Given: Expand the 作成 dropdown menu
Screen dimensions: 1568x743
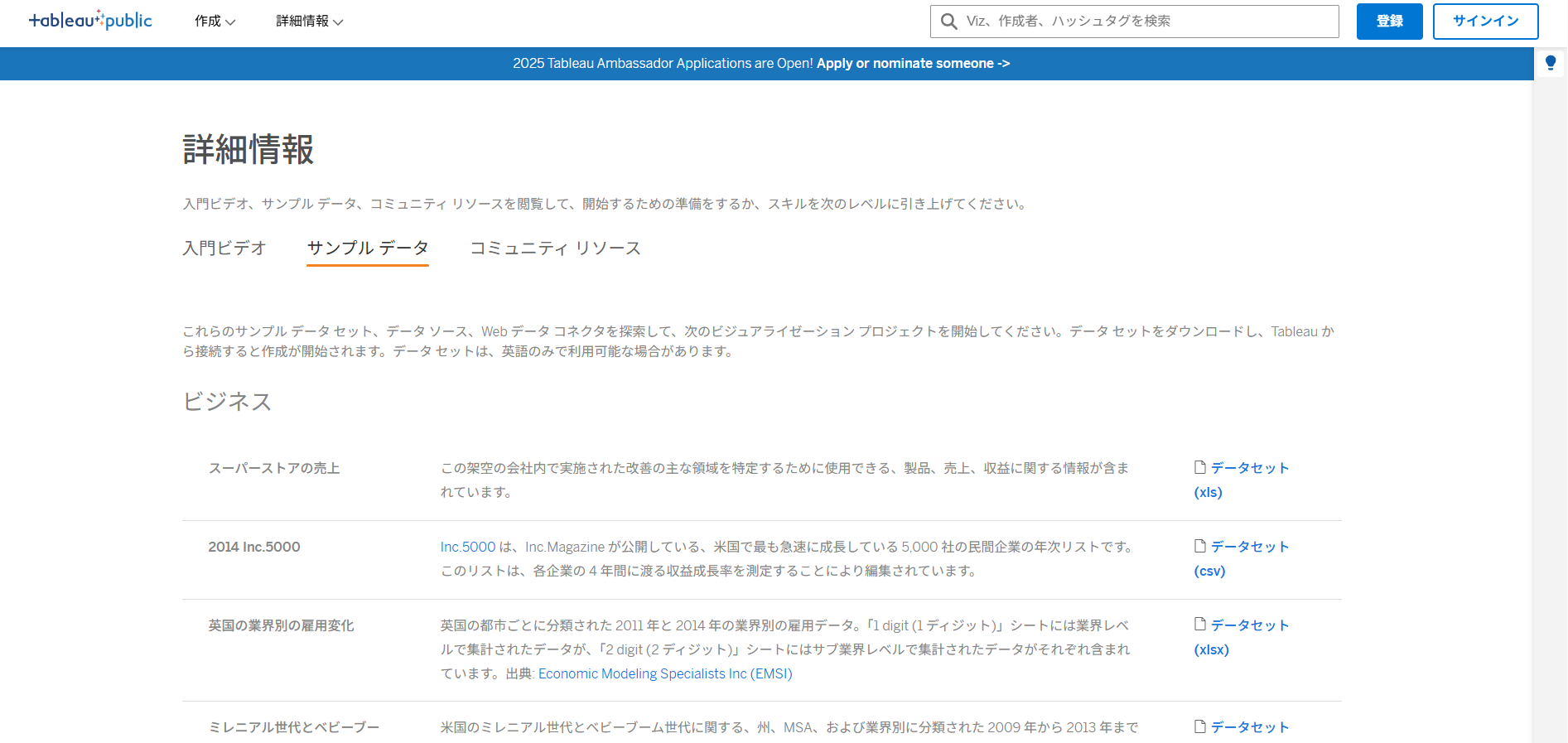Looking at the screenshot, I should click(x=215, y=22).
